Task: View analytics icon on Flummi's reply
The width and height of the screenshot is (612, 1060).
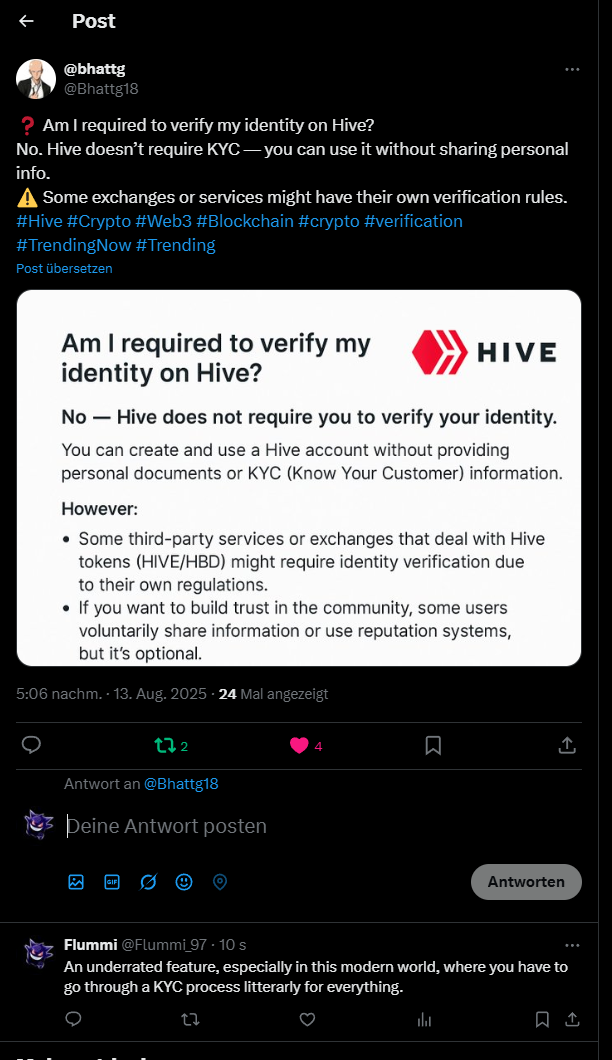Action: point(424,1019)
